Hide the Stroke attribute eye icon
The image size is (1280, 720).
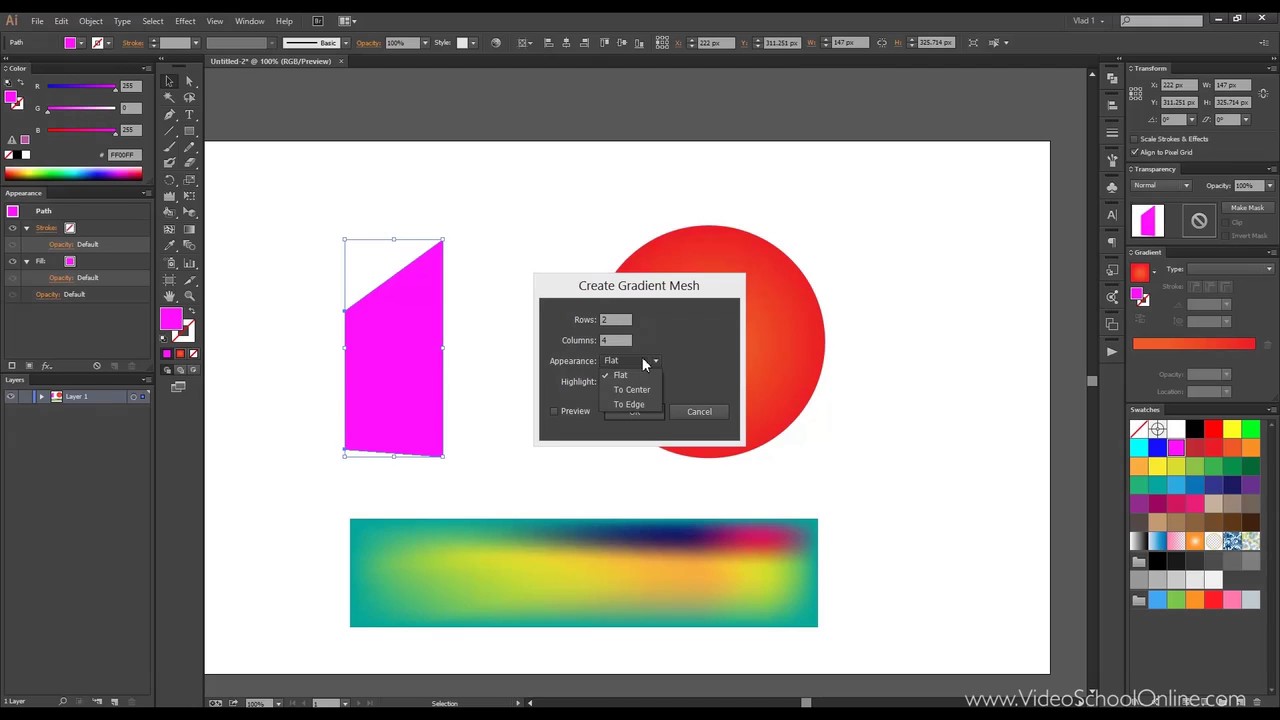tap(13, 228)
